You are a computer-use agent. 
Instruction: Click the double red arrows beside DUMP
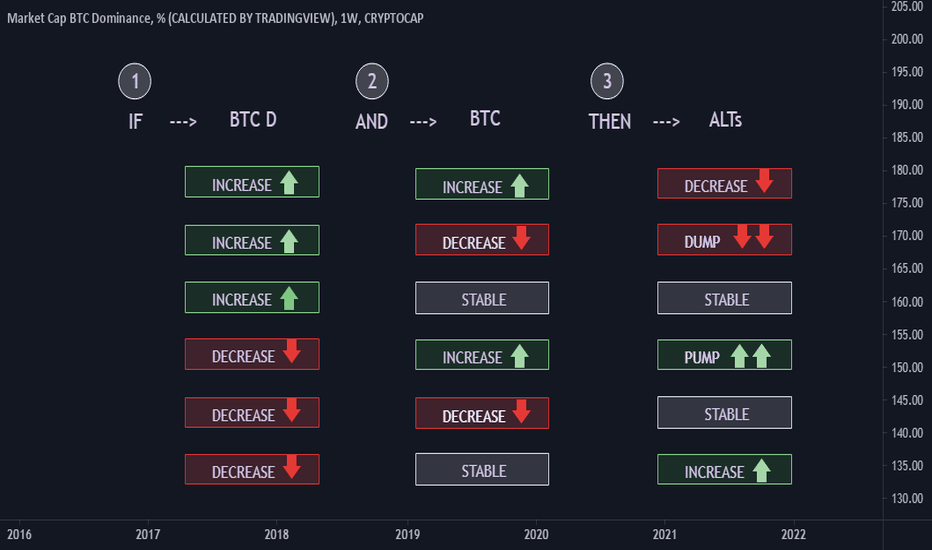click(x=753, y=239)
